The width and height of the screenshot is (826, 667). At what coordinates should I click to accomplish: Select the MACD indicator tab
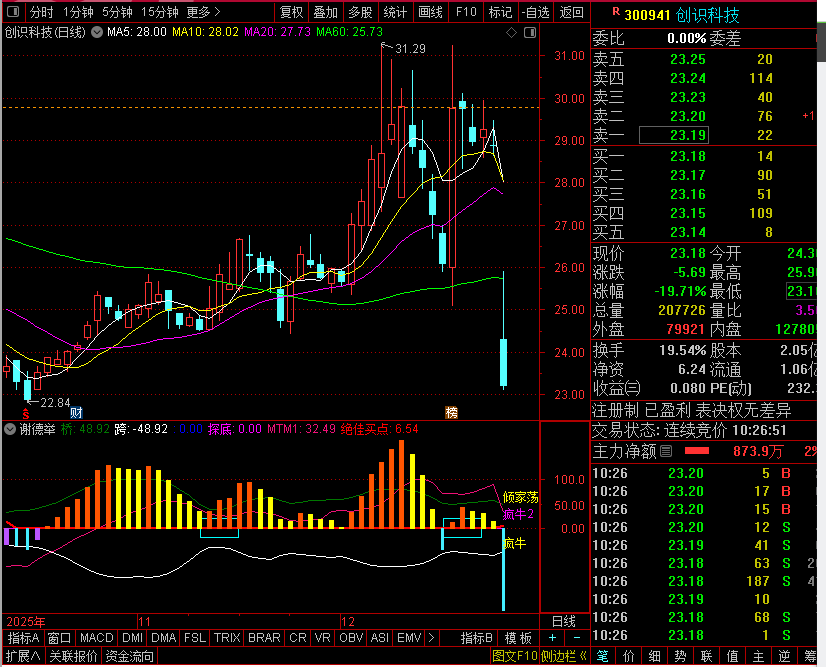coord(96,638)
